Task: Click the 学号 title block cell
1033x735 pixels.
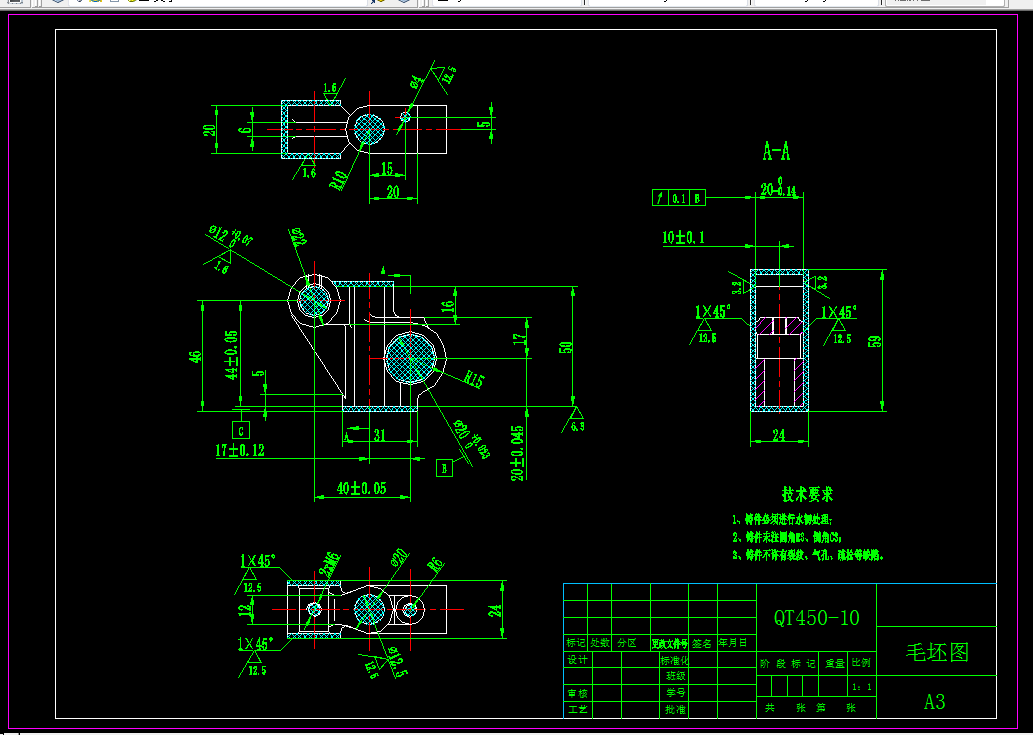Action: point(675,693)
